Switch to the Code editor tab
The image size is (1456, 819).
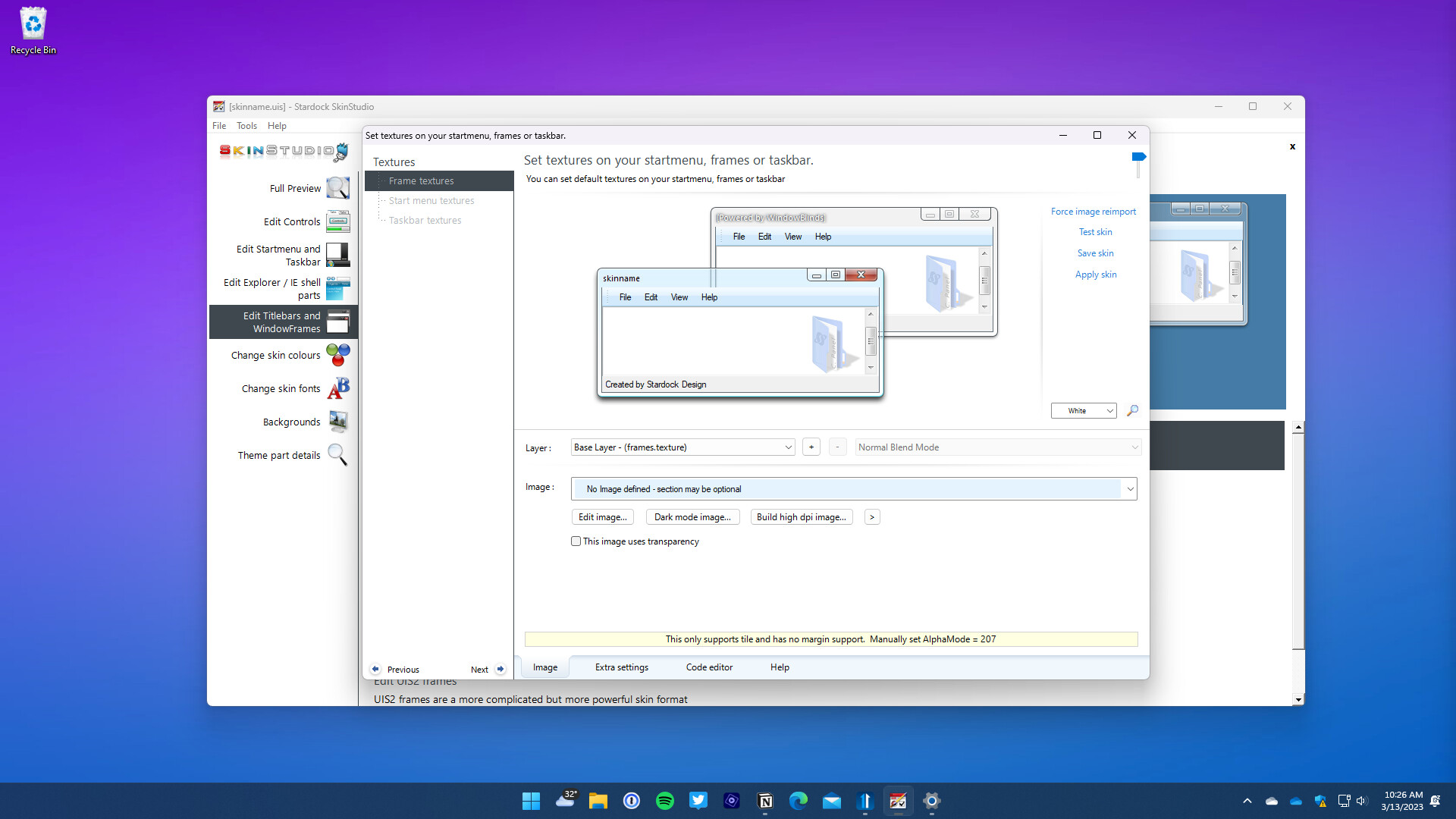point(708,667)
